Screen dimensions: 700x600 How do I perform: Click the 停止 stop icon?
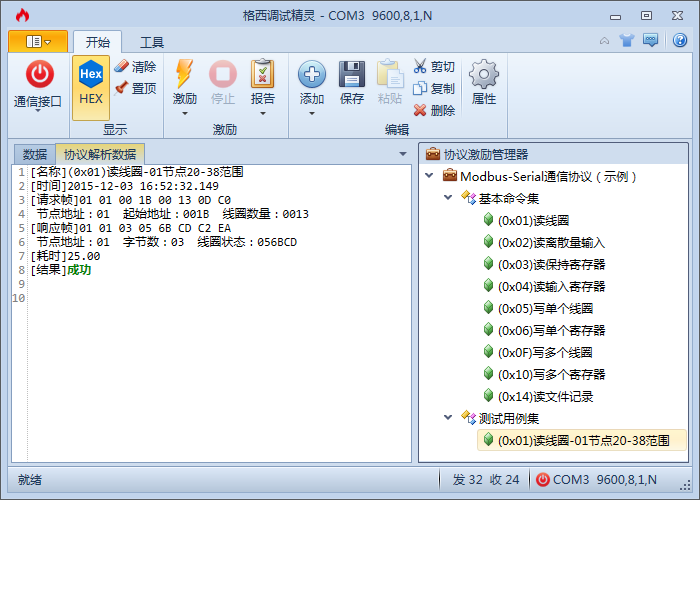(x=223, y=74)
